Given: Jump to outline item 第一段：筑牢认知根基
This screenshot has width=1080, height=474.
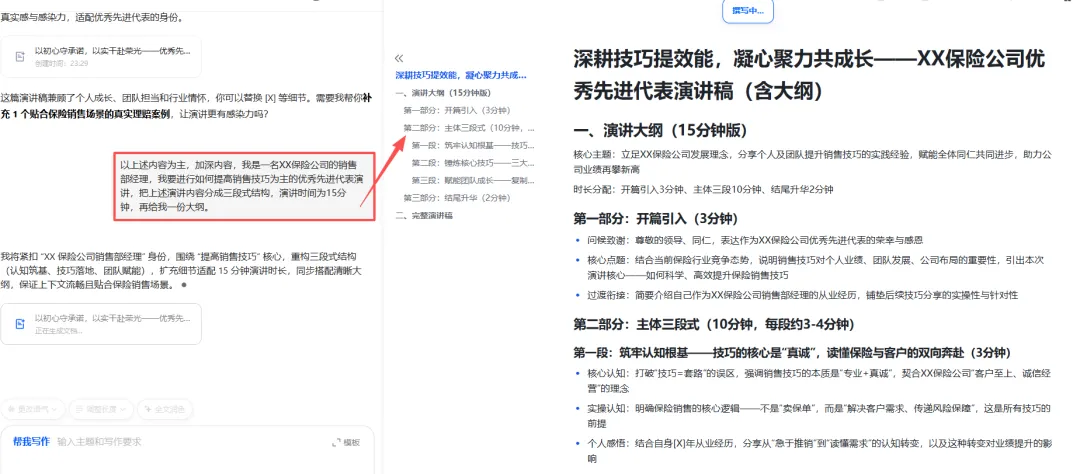Looking at the screenshot, I should [x=473, y=145].
